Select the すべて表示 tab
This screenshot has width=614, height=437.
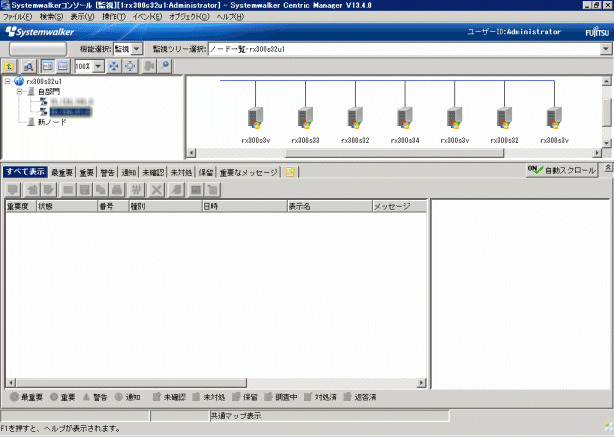[x=25, y=172]
